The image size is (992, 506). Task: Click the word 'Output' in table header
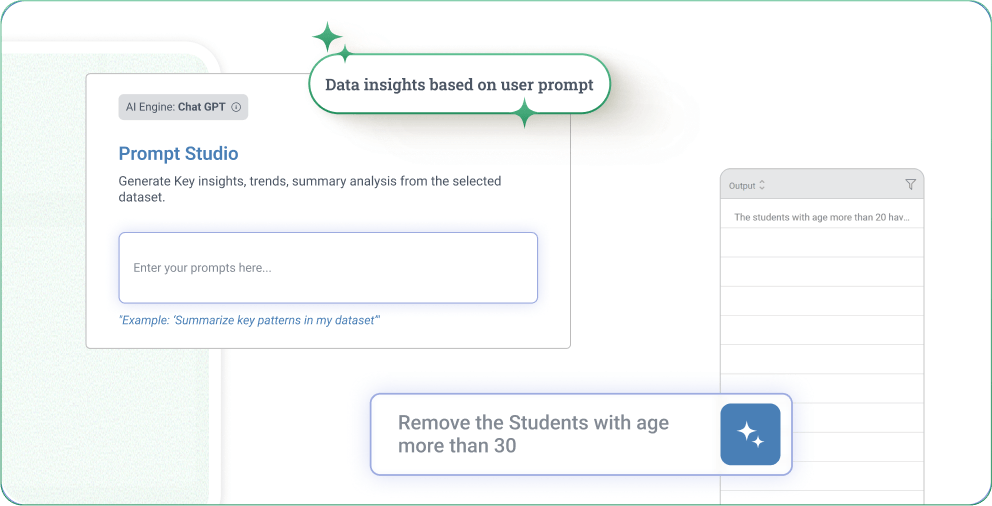[x=742, y=185]
